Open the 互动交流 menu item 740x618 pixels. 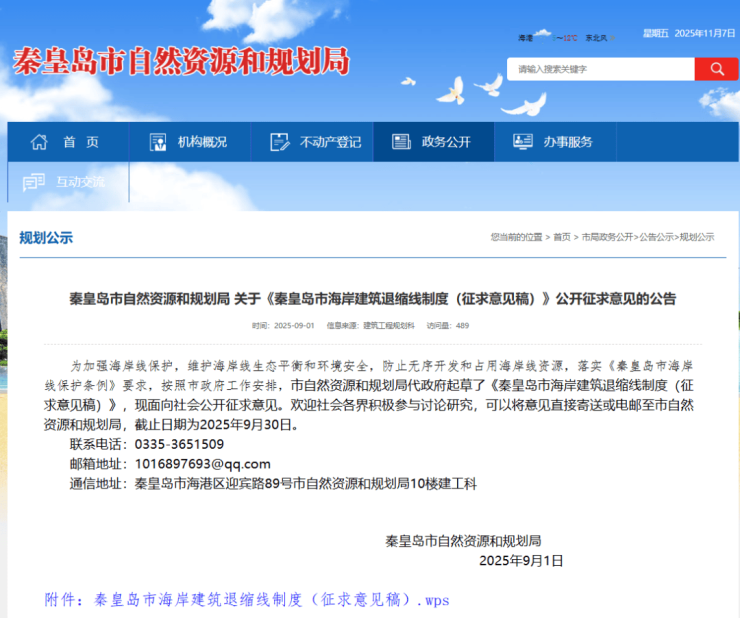pos(68,182)
